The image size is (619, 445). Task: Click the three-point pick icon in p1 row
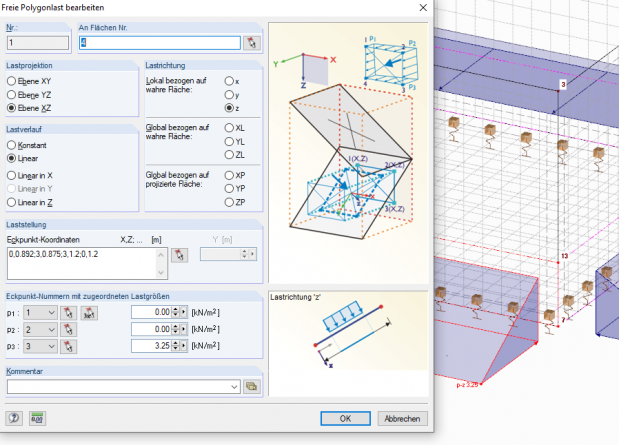pyautogui.click(x=89, y=313)
